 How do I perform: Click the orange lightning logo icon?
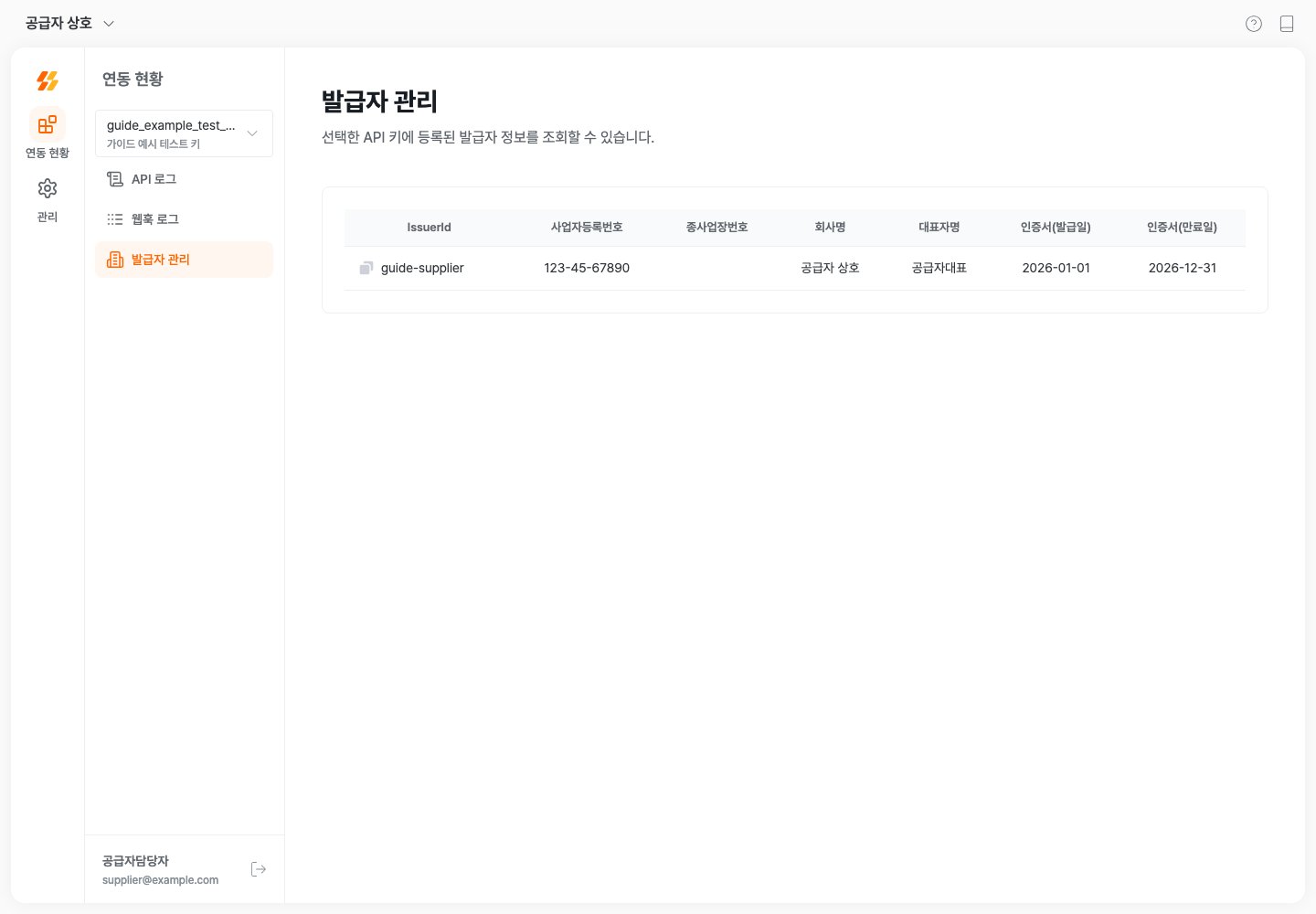48,80
